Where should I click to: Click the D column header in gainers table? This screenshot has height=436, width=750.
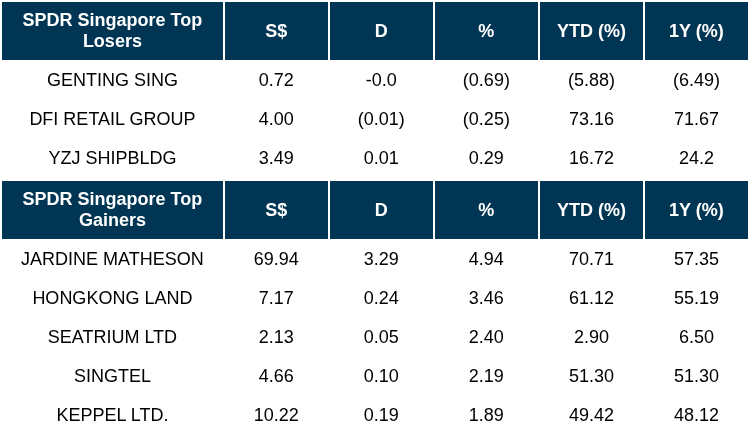coord(381,210)
